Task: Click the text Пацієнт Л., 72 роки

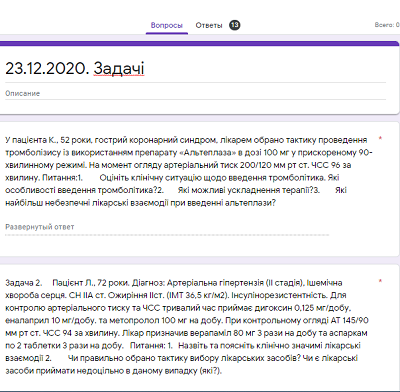Action: click(90, 283)
